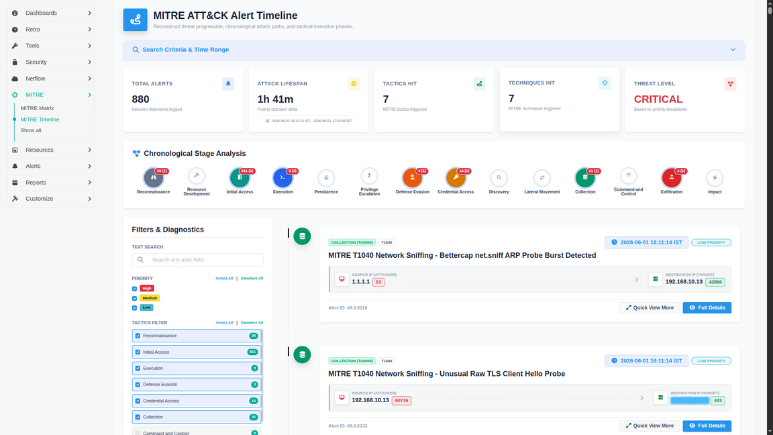Click the source IP icon beside 1.1.1.1
This screenshot has height=435, width=773.
click(x=342, y=279)
